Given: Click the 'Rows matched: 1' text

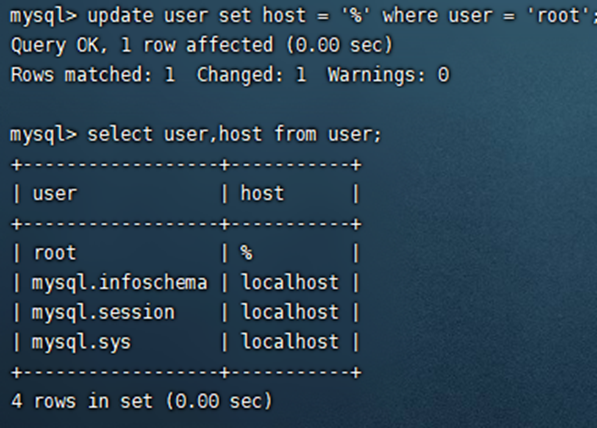Looking at the screenshot, I should click(93, 75).
